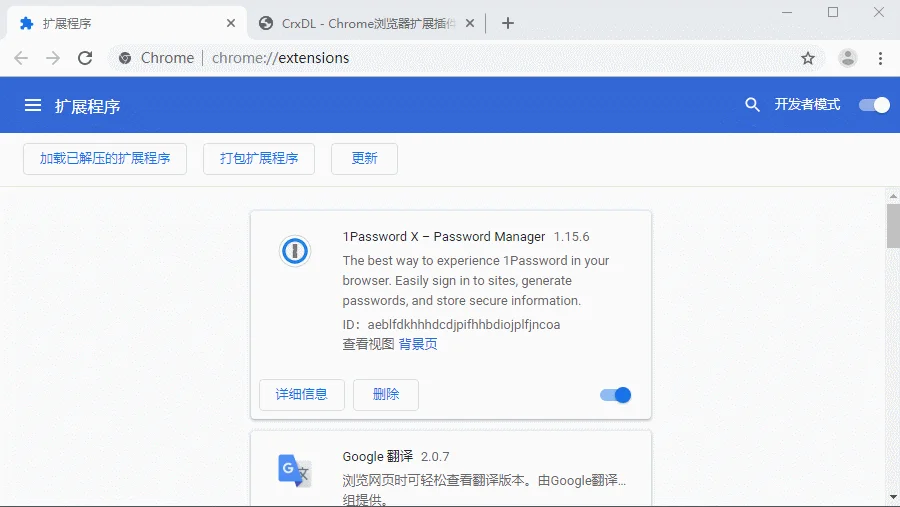Open the extensions hamburger main menu
This screenshot has height=507, width=900.
coord(33,105)
